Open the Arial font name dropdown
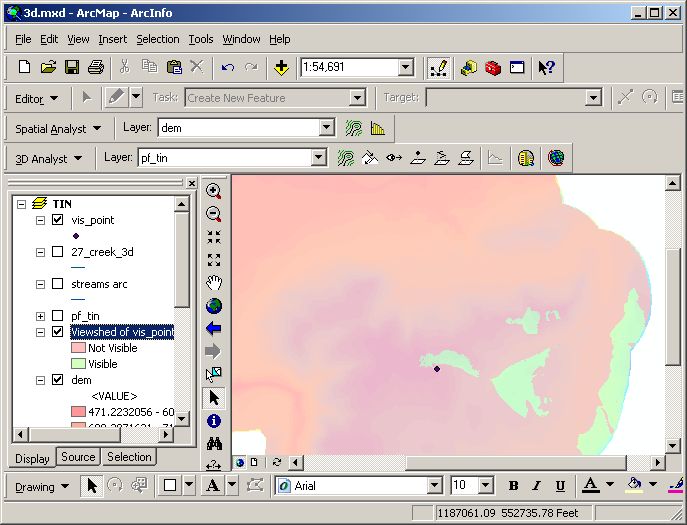This screenshot has height=525, width=687. point(434,486)
